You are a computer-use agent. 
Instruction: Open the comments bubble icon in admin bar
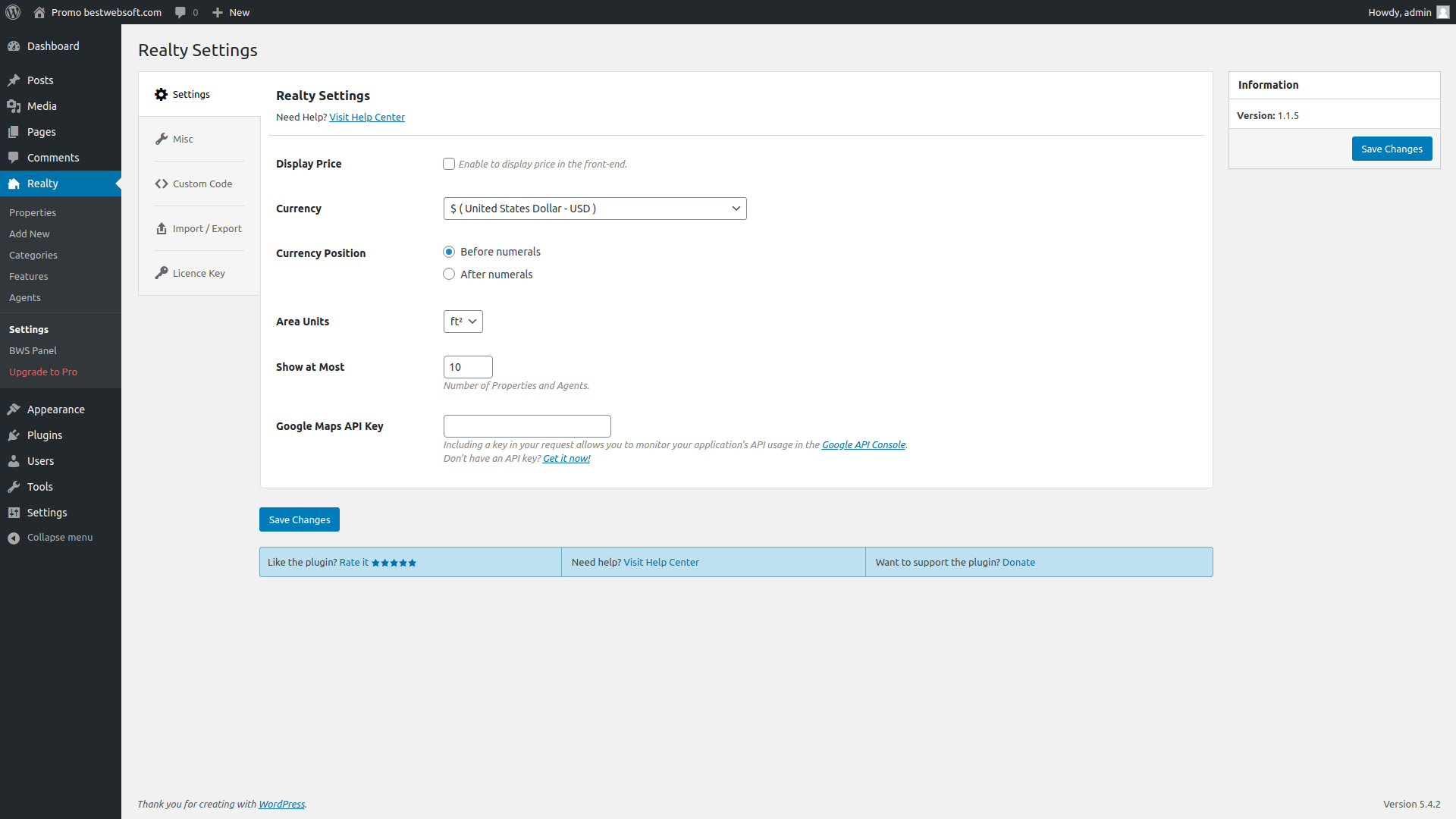pos(180,12)
